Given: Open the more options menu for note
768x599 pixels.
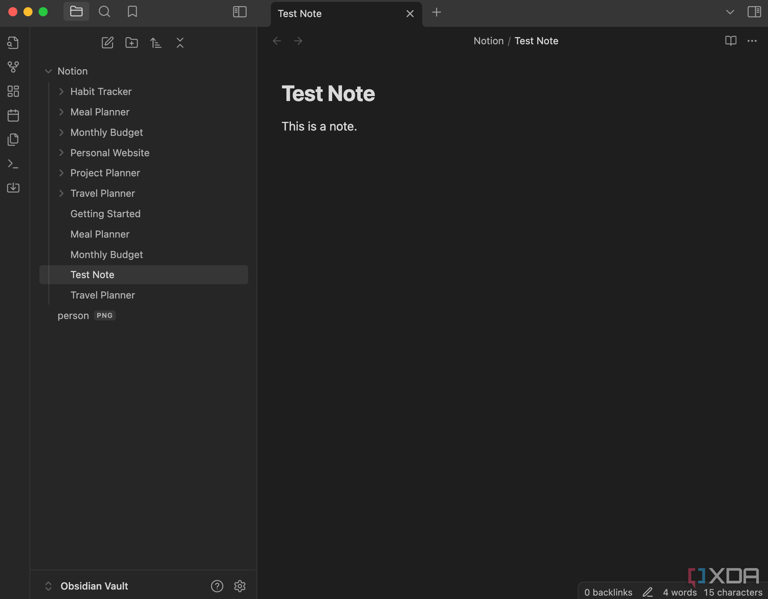Looking at the screenshot, I should click(752, 41).
